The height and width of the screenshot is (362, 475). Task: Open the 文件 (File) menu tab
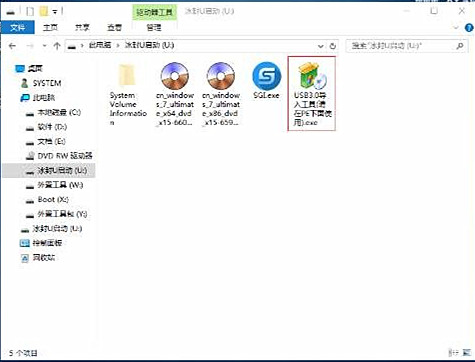pos(17,27)
